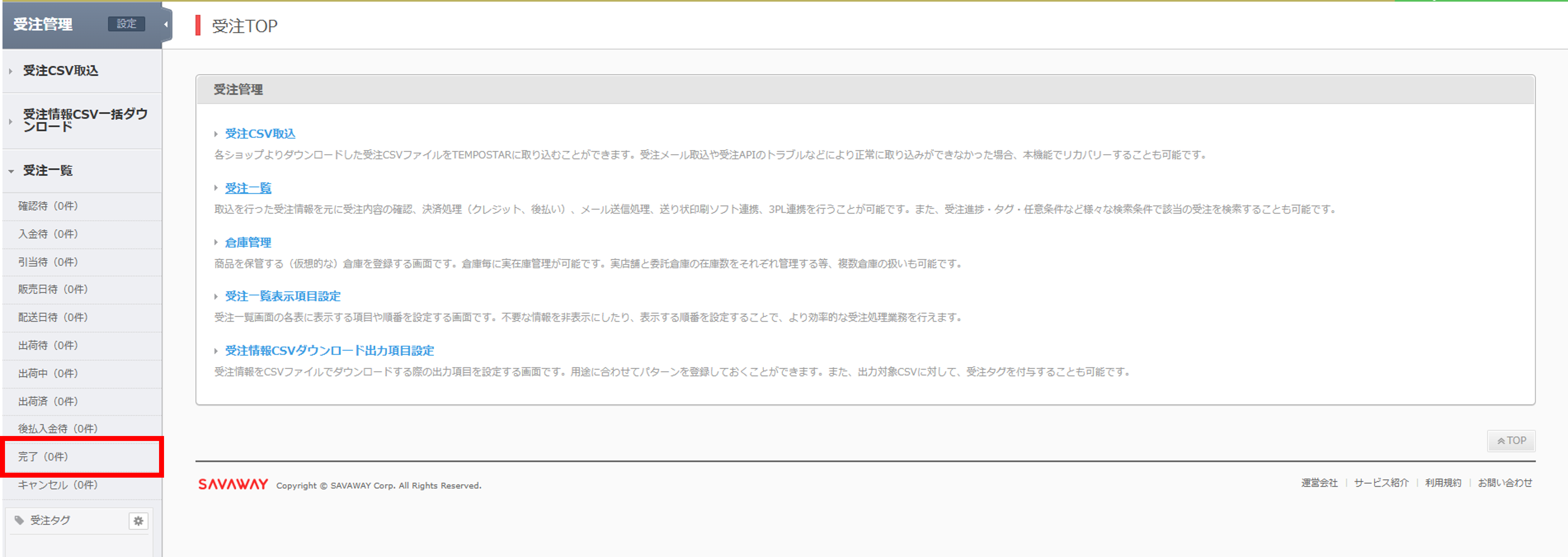1568x557 pixels.
Task: Open 後払入金待 (0件) list
Action: click(x=57, y=429)
